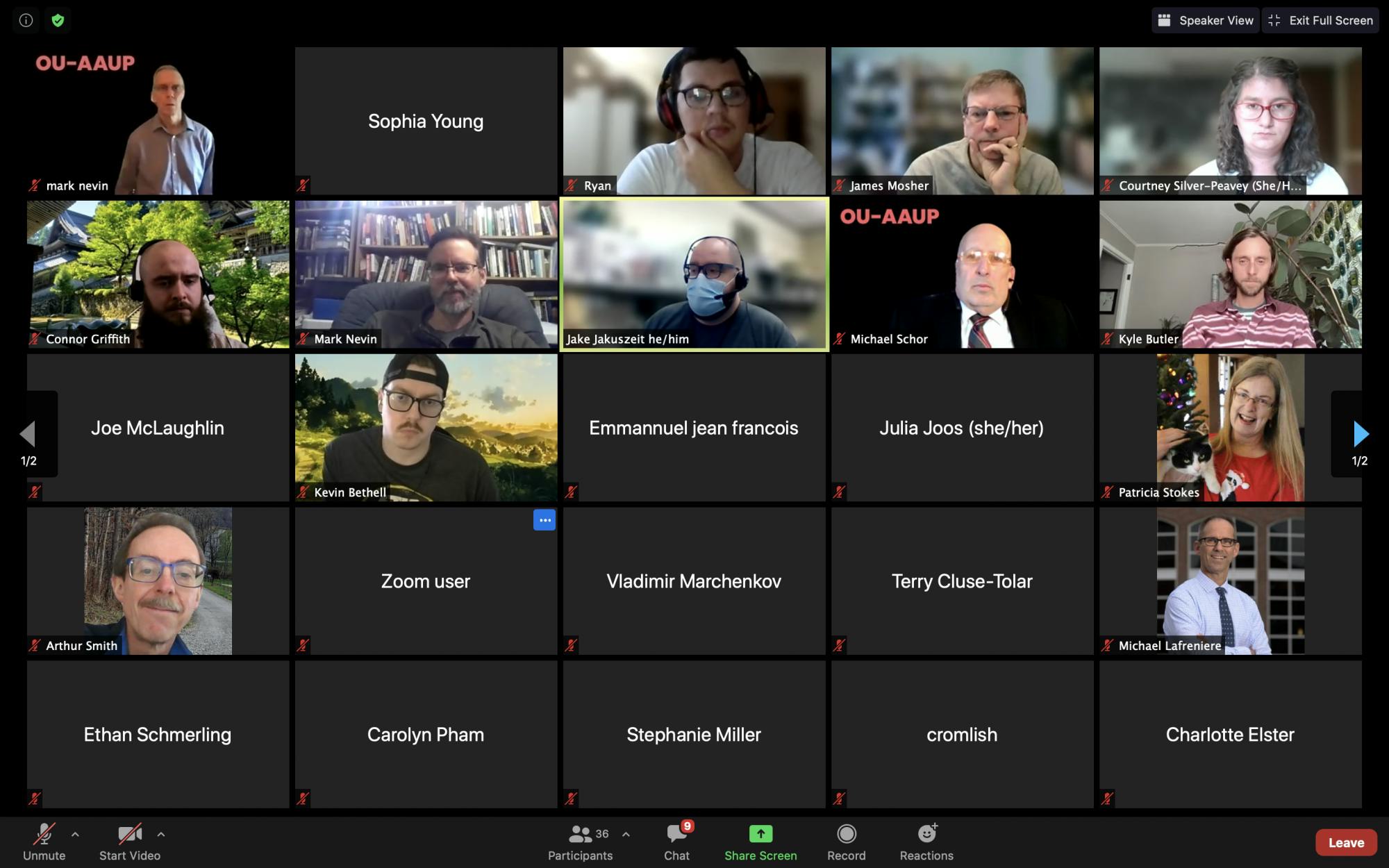Switch to Speaker View
The height and width of the screenshot is (868, 1389).
coord(1206,20)
